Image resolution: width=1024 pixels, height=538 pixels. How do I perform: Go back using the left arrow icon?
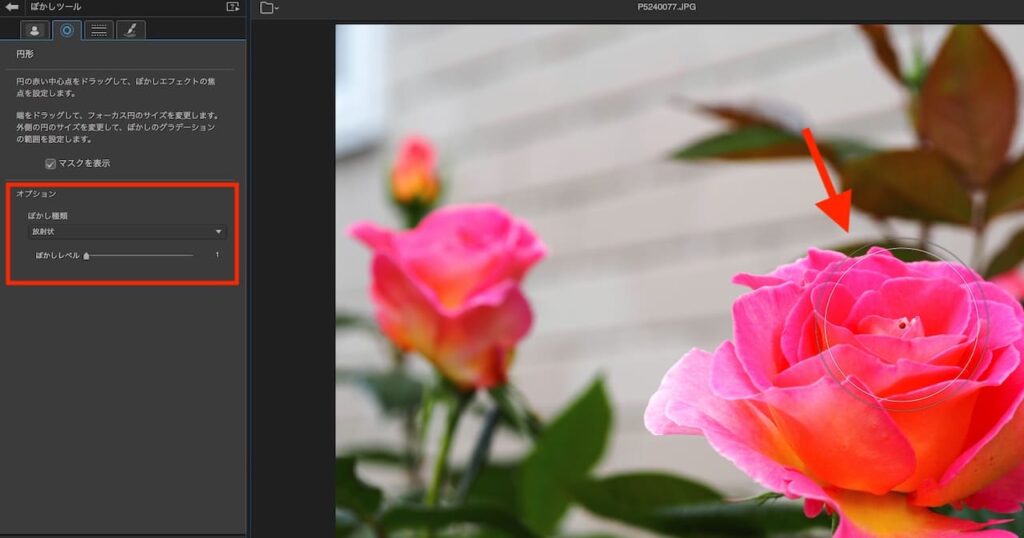[x=12, y=7]
